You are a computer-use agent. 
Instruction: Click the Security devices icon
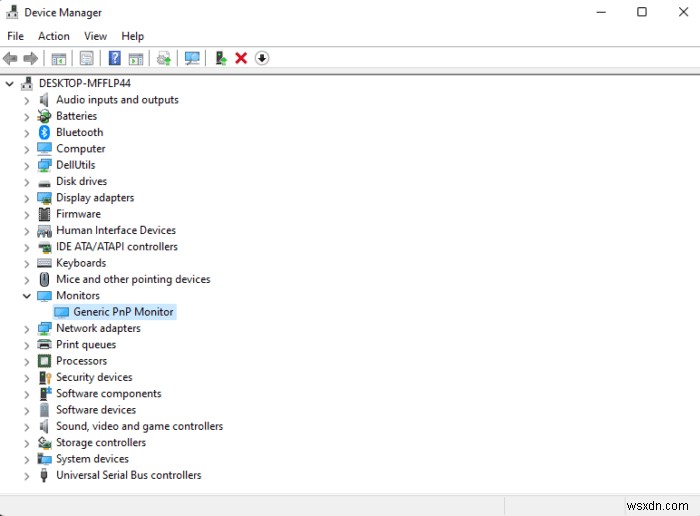coord(45,378)
